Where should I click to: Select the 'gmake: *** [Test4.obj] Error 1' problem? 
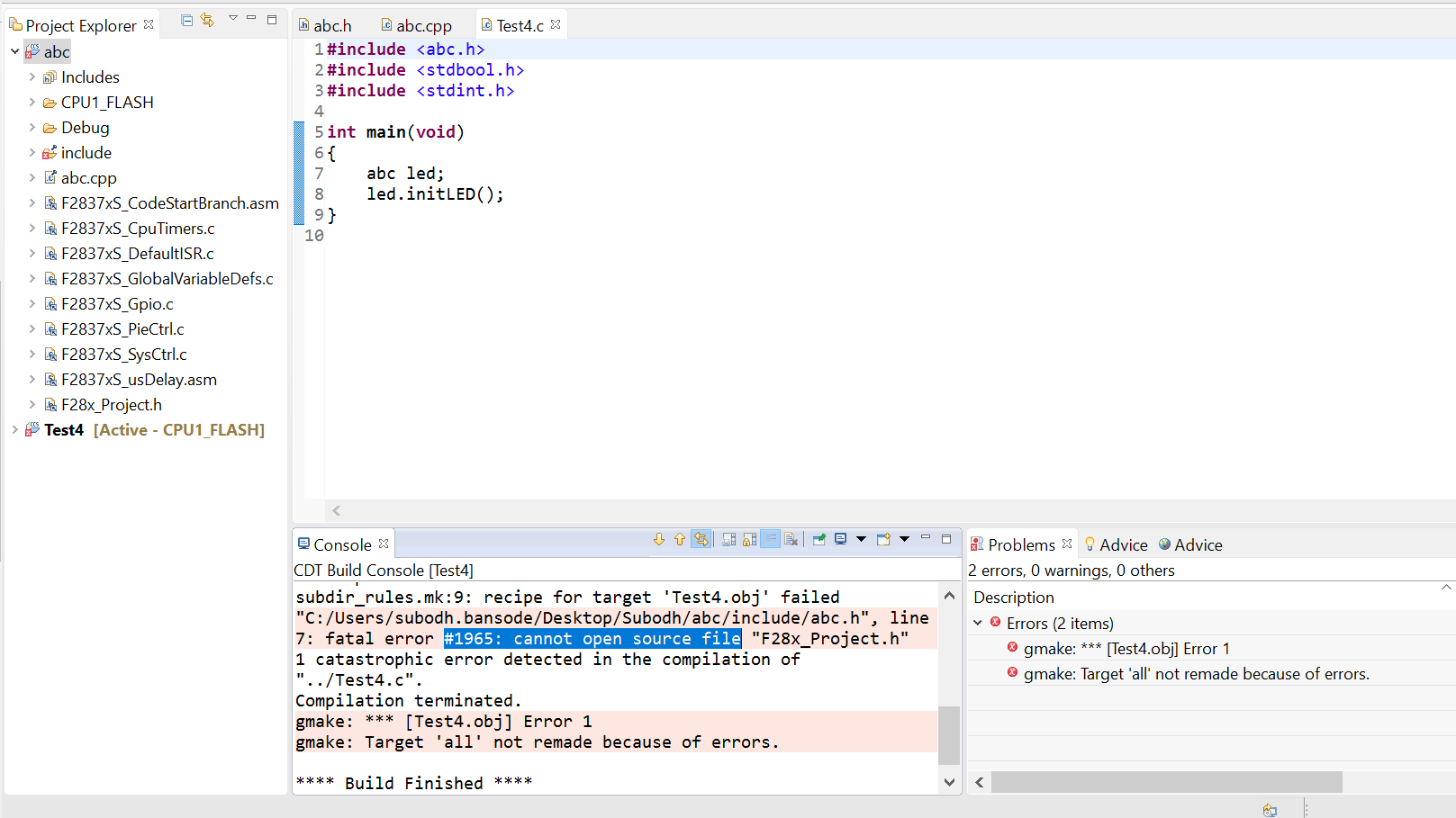click(x=1126, y=648)
